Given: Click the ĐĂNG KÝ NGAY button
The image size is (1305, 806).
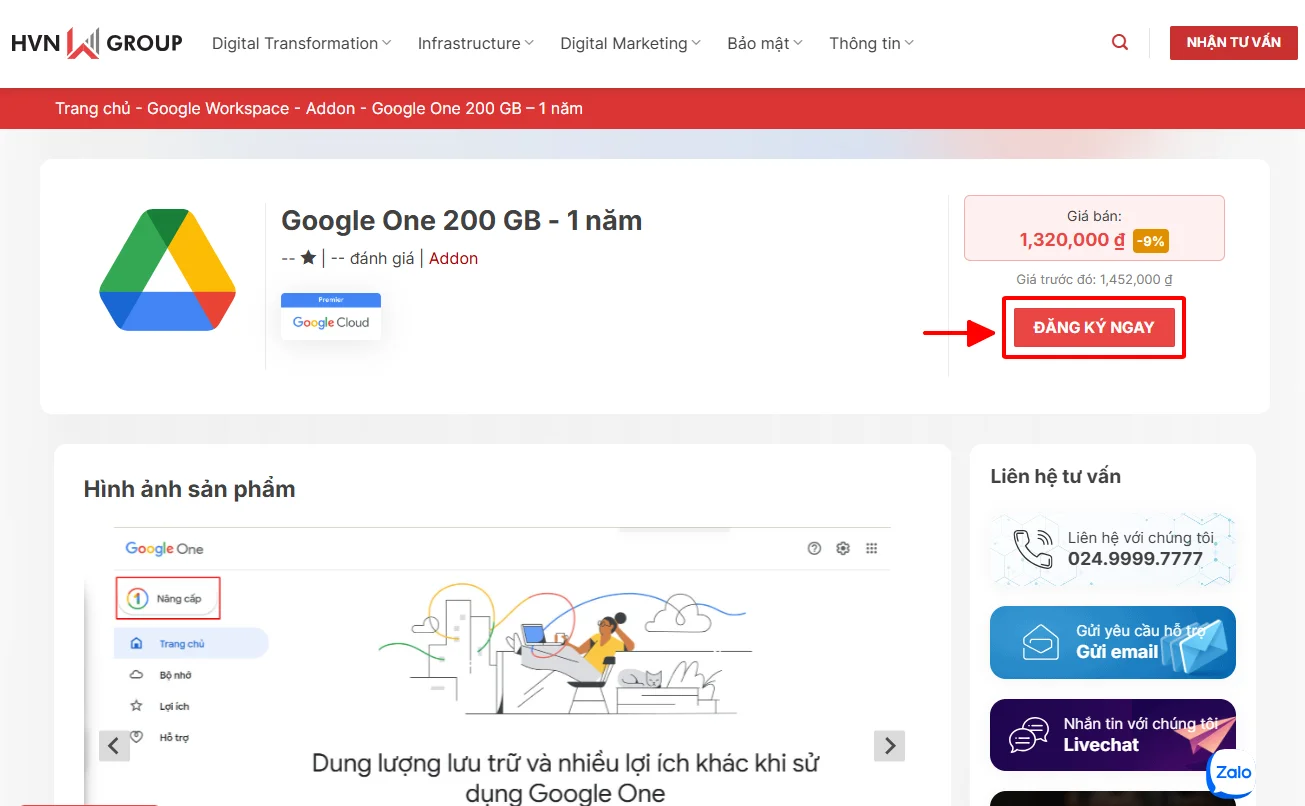Looking at the screenshot, I should click(1094, 327).
